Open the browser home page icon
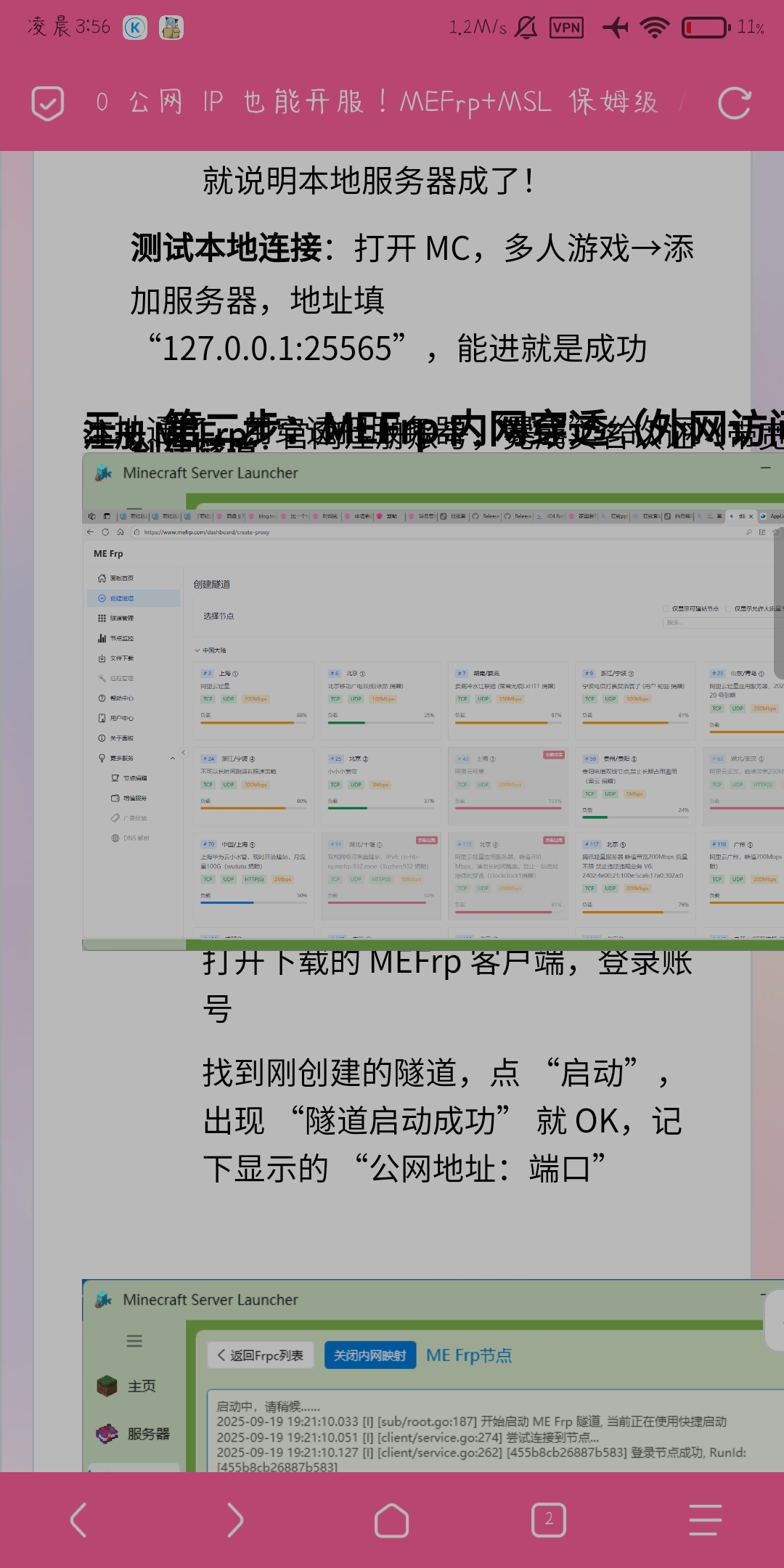The width and height of the screenshot is (784, 1568). coord(392,1520)
